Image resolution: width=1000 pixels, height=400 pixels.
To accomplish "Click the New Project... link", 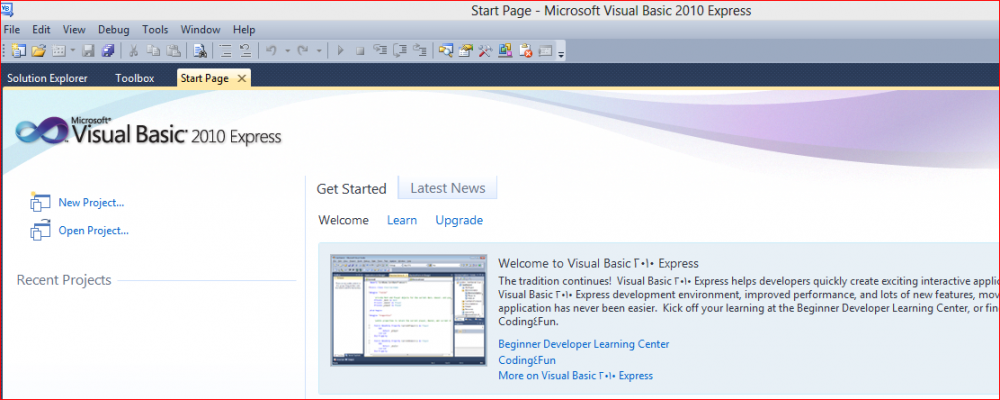I will click(91, 203).
